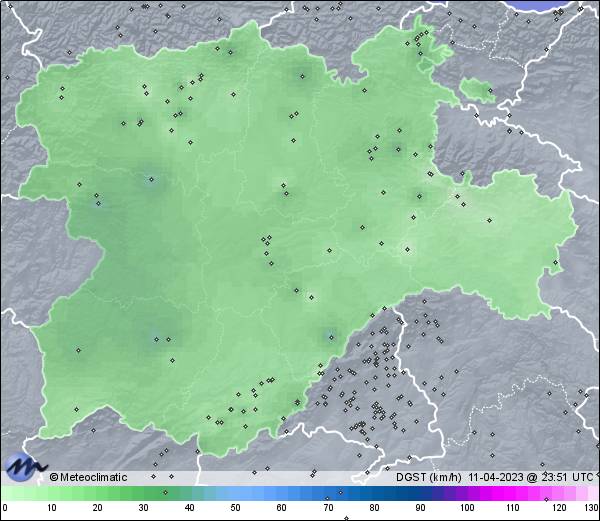
Task: Click the scale value 40
Action: (189, 508)
